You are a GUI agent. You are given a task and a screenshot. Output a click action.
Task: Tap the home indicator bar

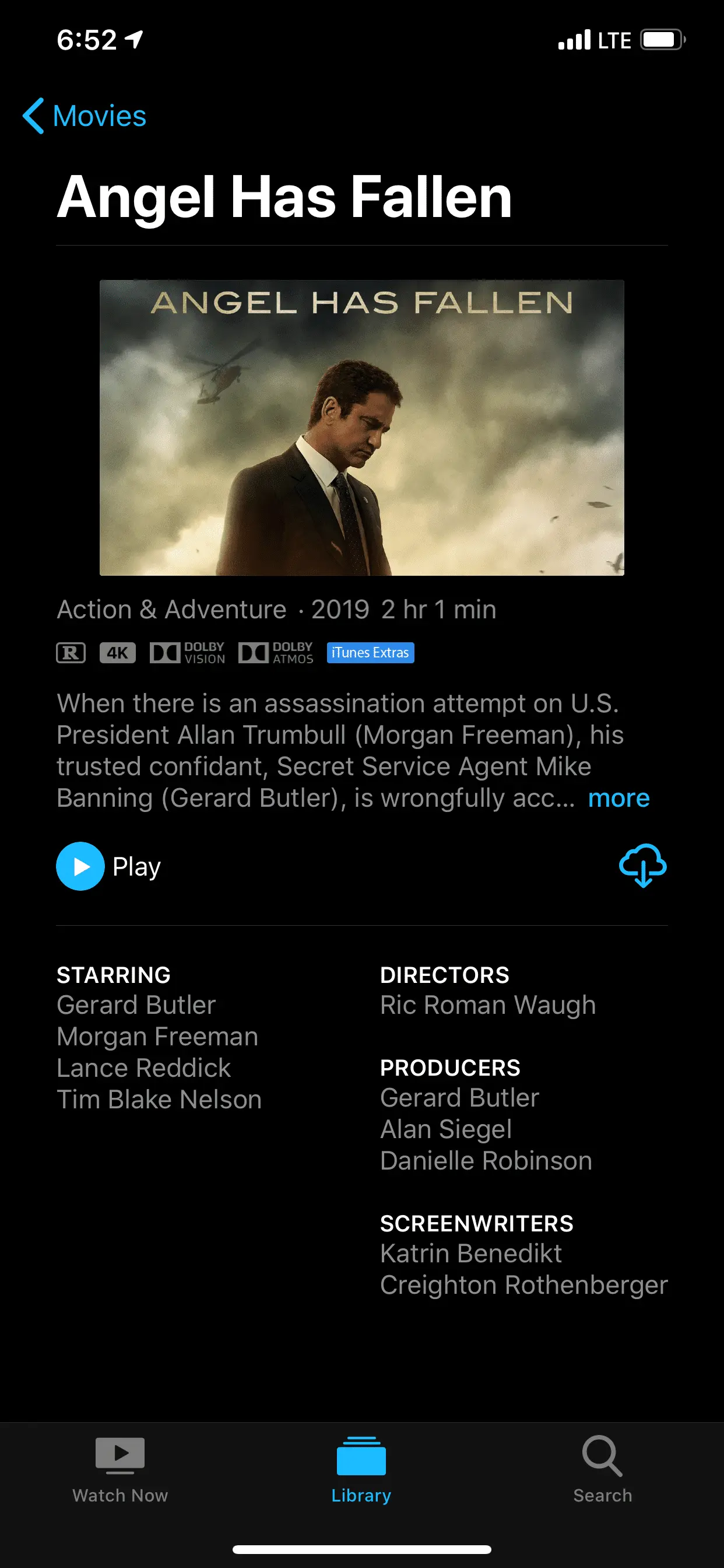362,1549
